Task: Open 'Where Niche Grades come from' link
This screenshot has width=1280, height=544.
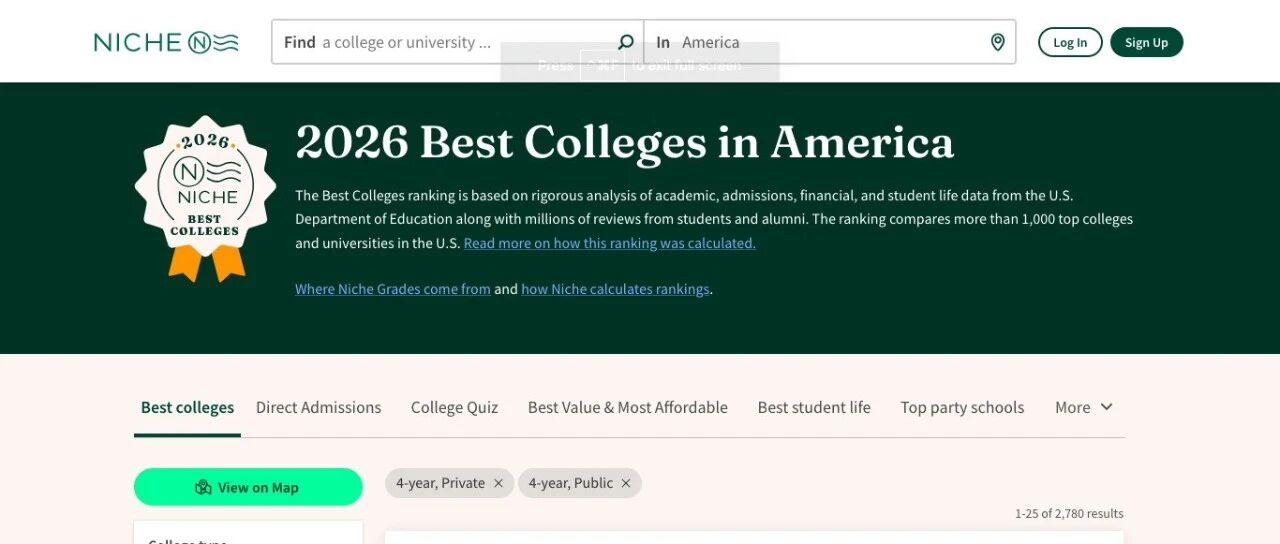Action: (x=393, y=289)
